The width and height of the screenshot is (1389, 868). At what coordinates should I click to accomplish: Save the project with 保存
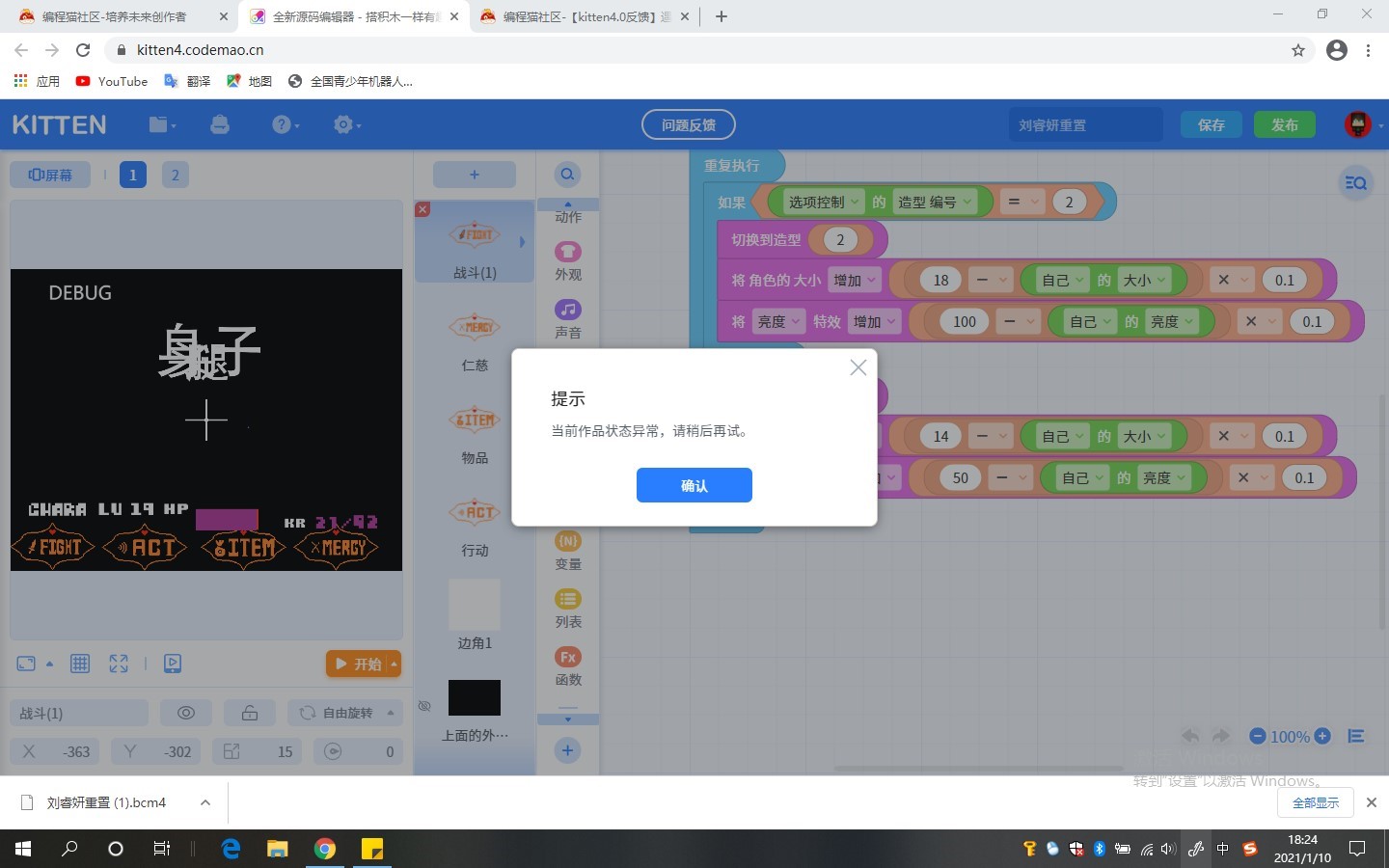tap(1212, 125)
